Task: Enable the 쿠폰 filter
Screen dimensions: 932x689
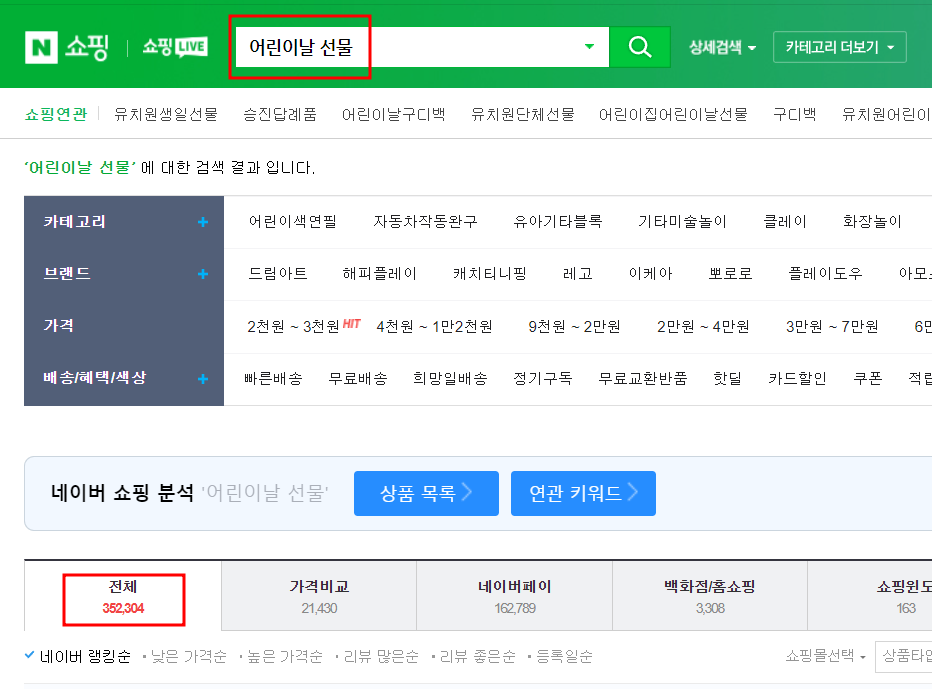Action: (868, 378)
